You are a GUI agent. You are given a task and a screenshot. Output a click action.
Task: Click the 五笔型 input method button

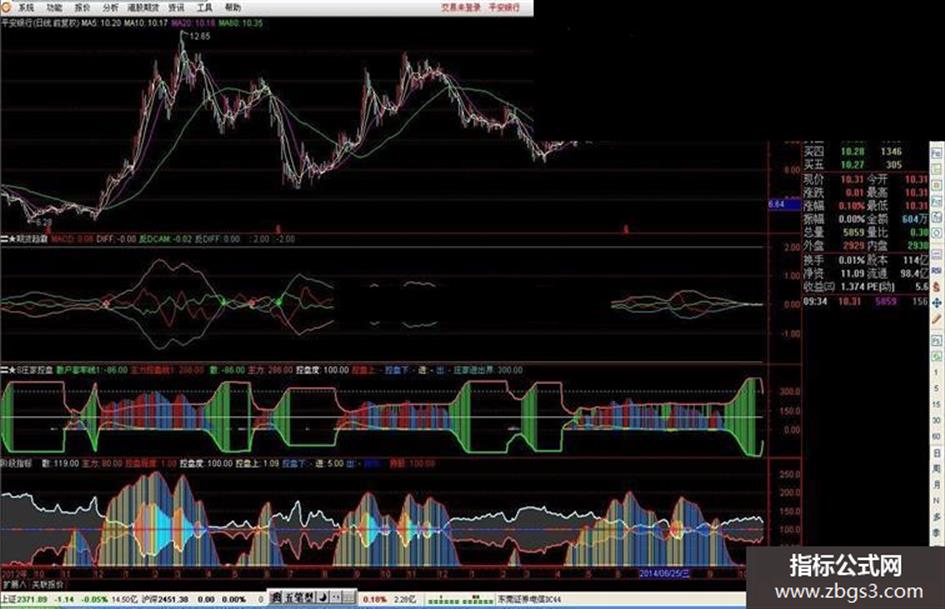(x=300, y=598)
